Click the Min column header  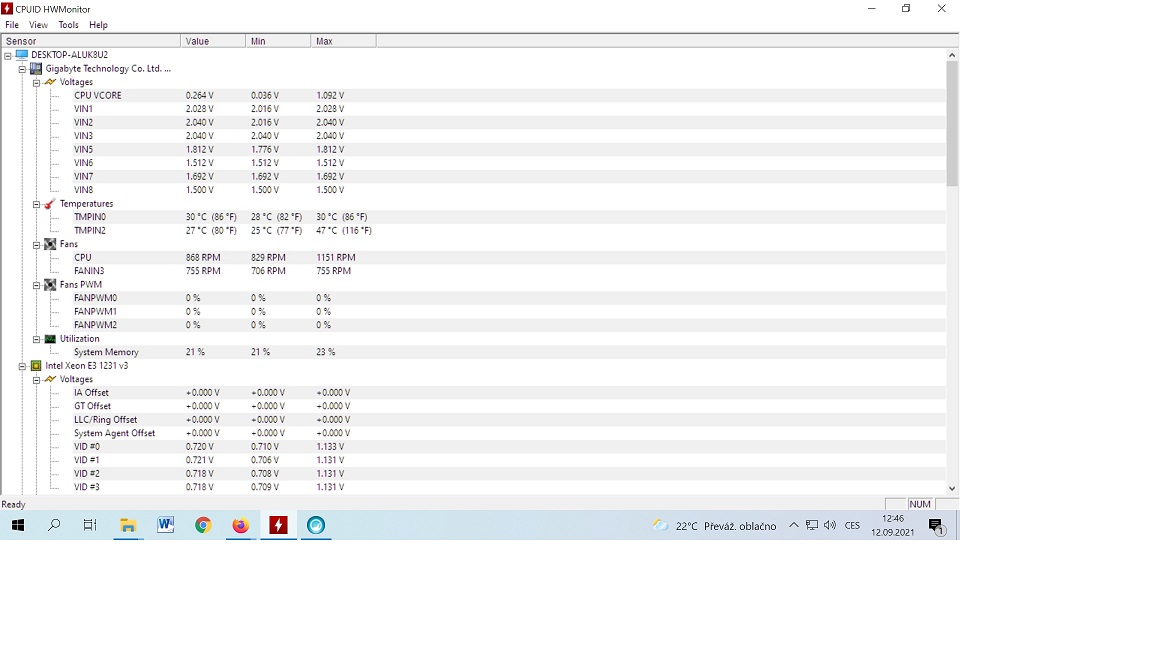pos(278,41)
